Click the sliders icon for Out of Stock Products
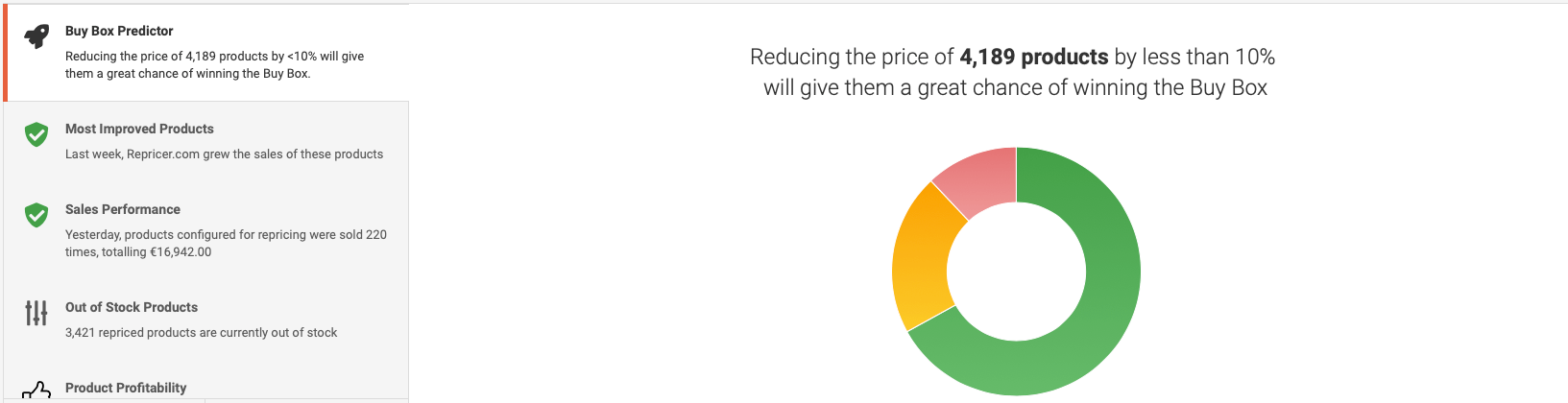The width and height of the screenshot is (1568, 403). [x=36, y=313]
